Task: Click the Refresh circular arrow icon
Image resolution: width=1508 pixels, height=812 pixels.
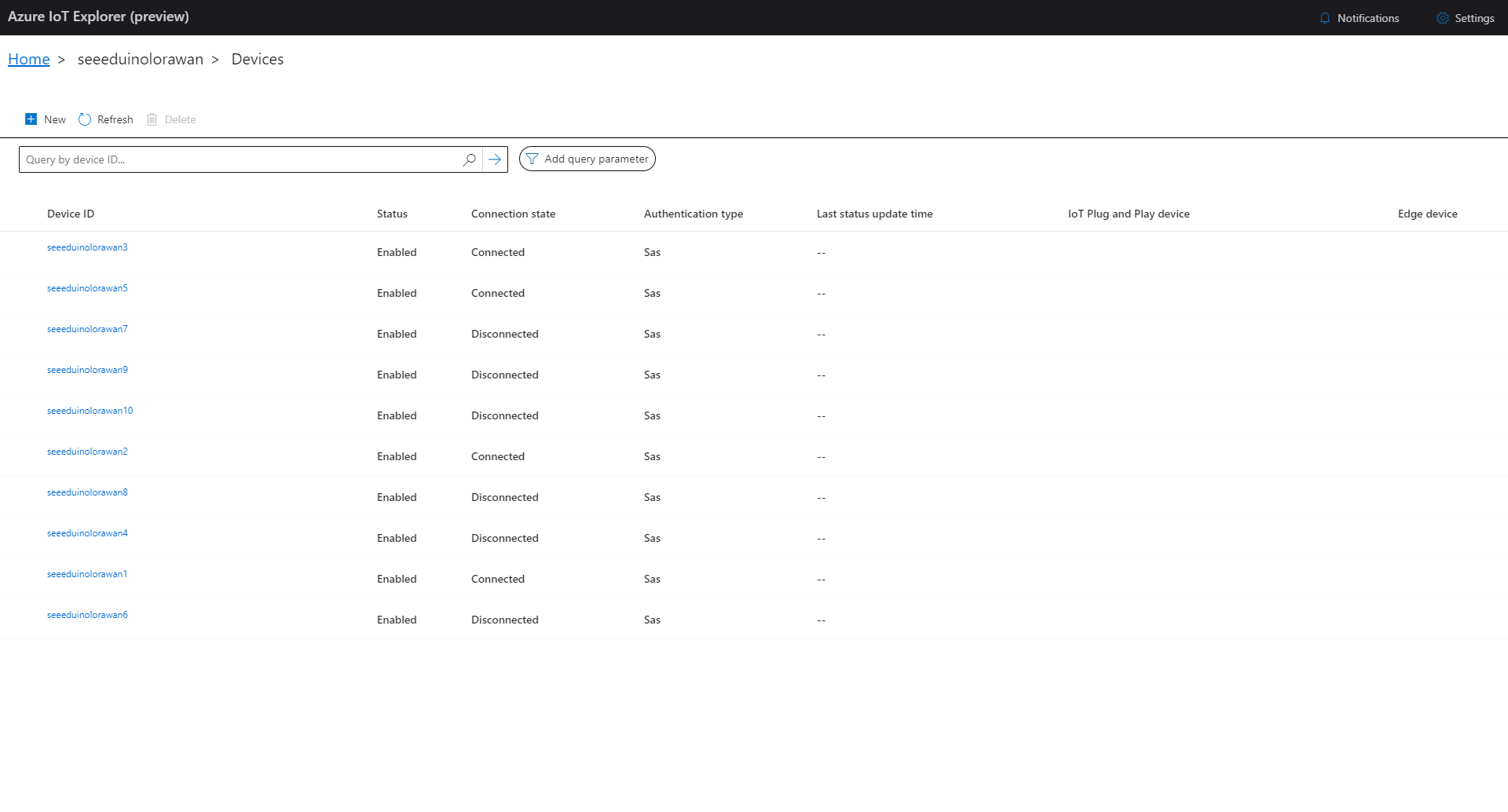Action: 85,119
